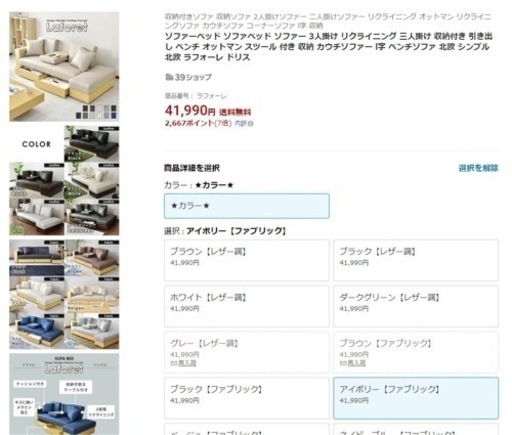Click restock notification under ブラウン【ファブリック】
This screenshot has width=512, height=435.
coord(352,363)
